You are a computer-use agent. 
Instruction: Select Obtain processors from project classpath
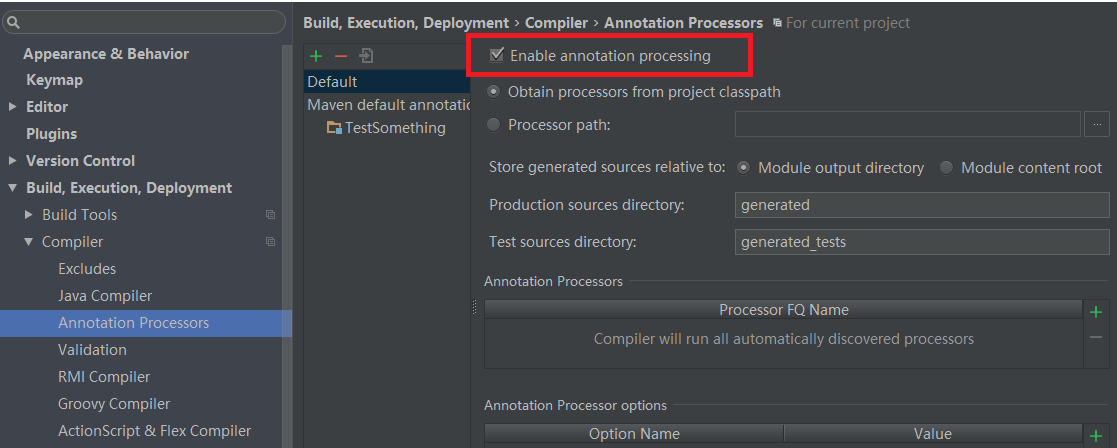point(494,91)
